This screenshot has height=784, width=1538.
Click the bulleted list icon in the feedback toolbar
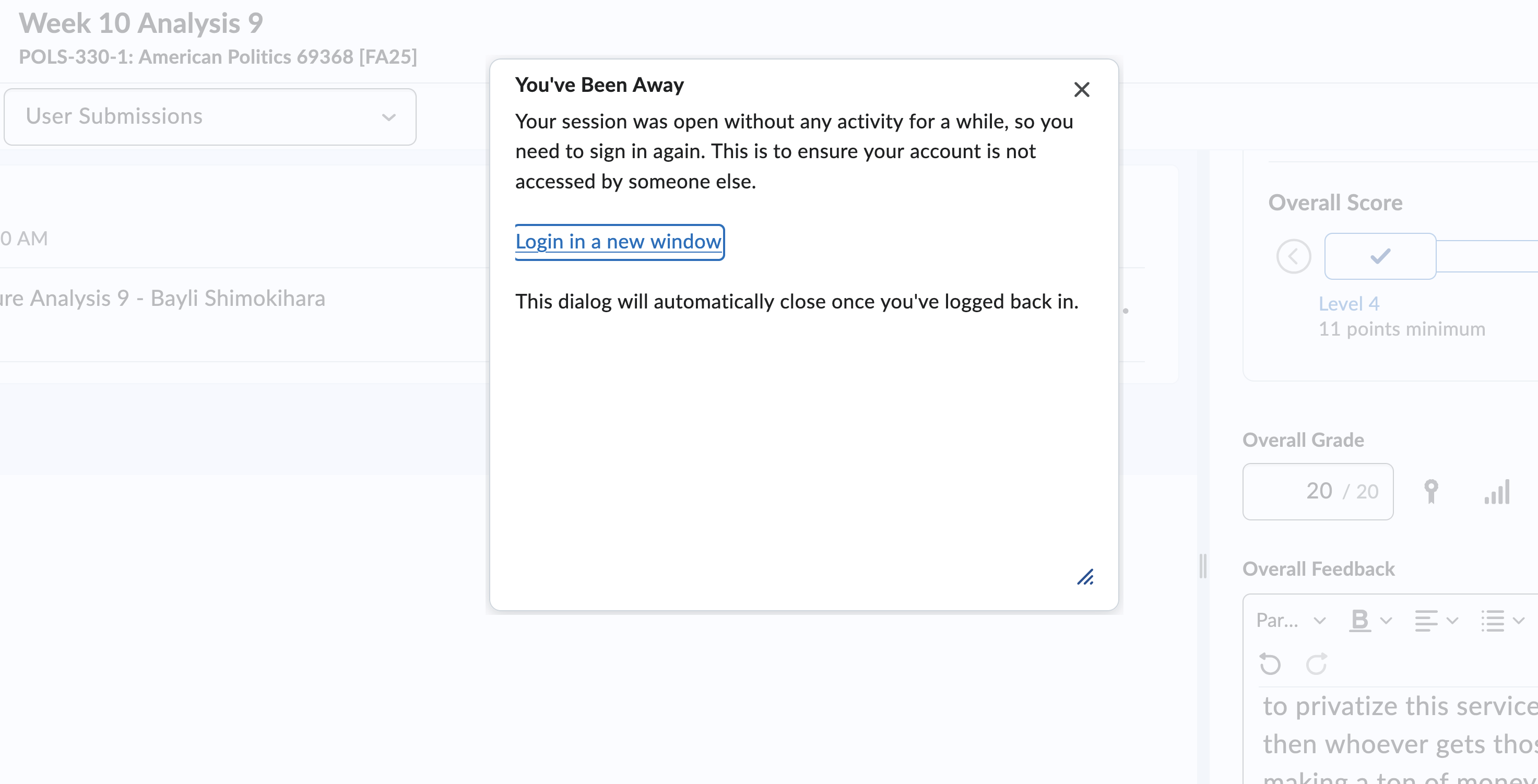[x=1493, y=621]
